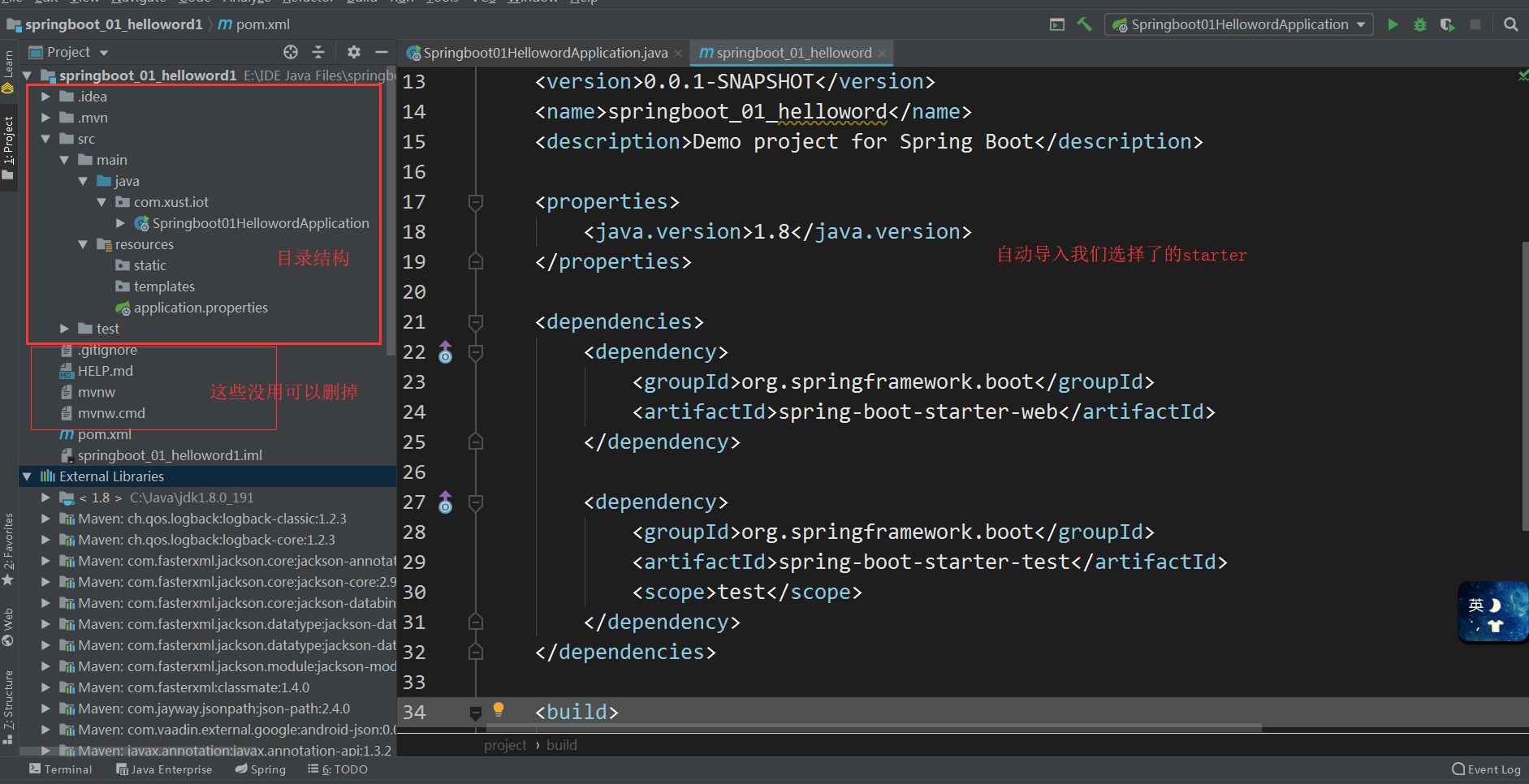
Task: Open the Terminal tool window tab
Action: coord(61,769)
